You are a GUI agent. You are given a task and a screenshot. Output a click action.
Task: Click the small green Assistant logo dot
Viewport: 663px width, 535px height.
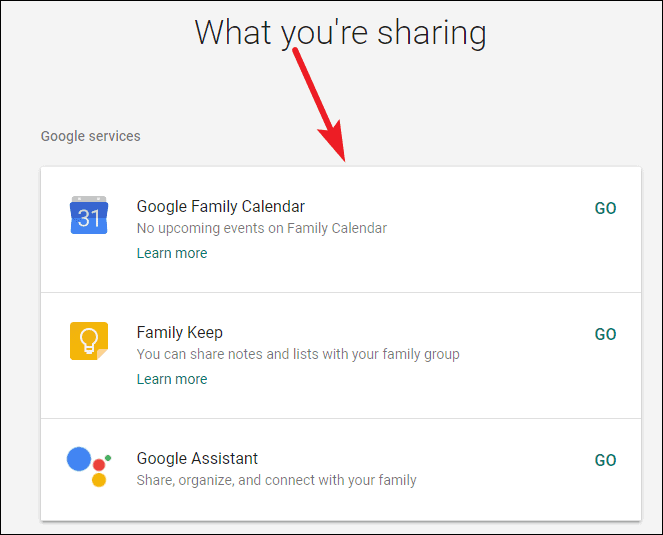tap(108, 458)
